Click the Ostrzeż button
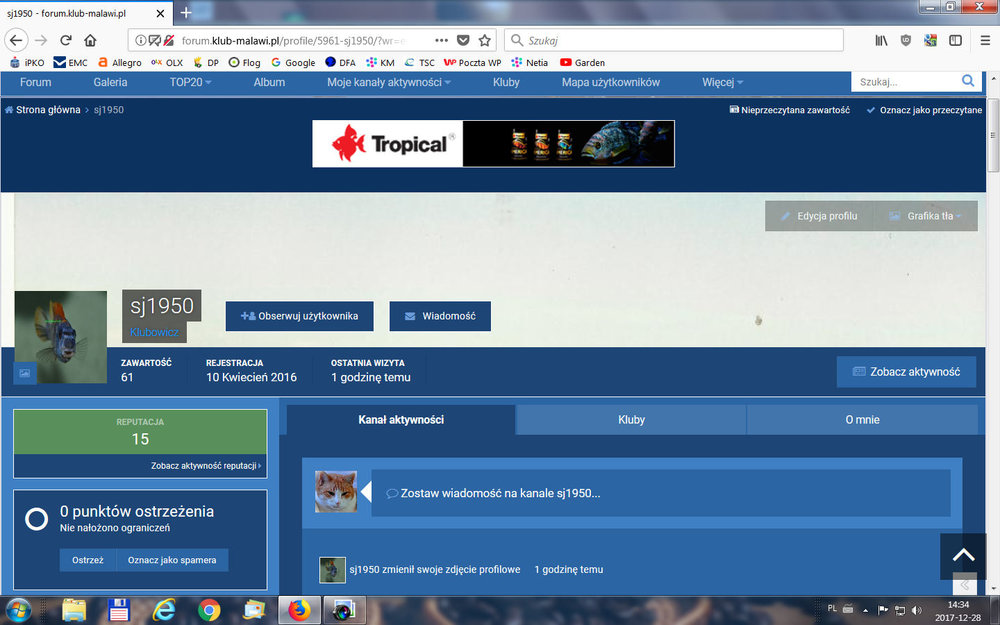1000x625 pixels. coord(88,560)
